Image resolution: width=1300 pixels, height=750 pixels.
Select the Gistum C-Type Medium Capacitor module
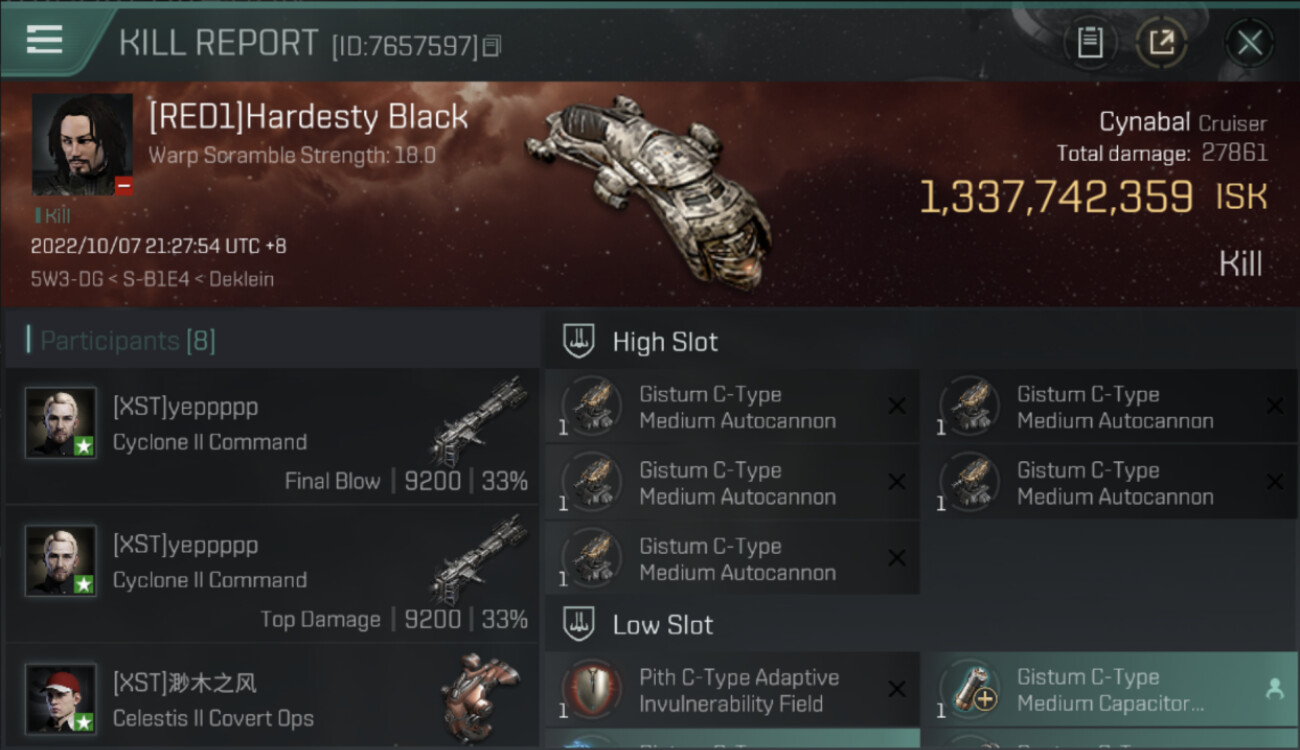click(x=1110, y=690)
